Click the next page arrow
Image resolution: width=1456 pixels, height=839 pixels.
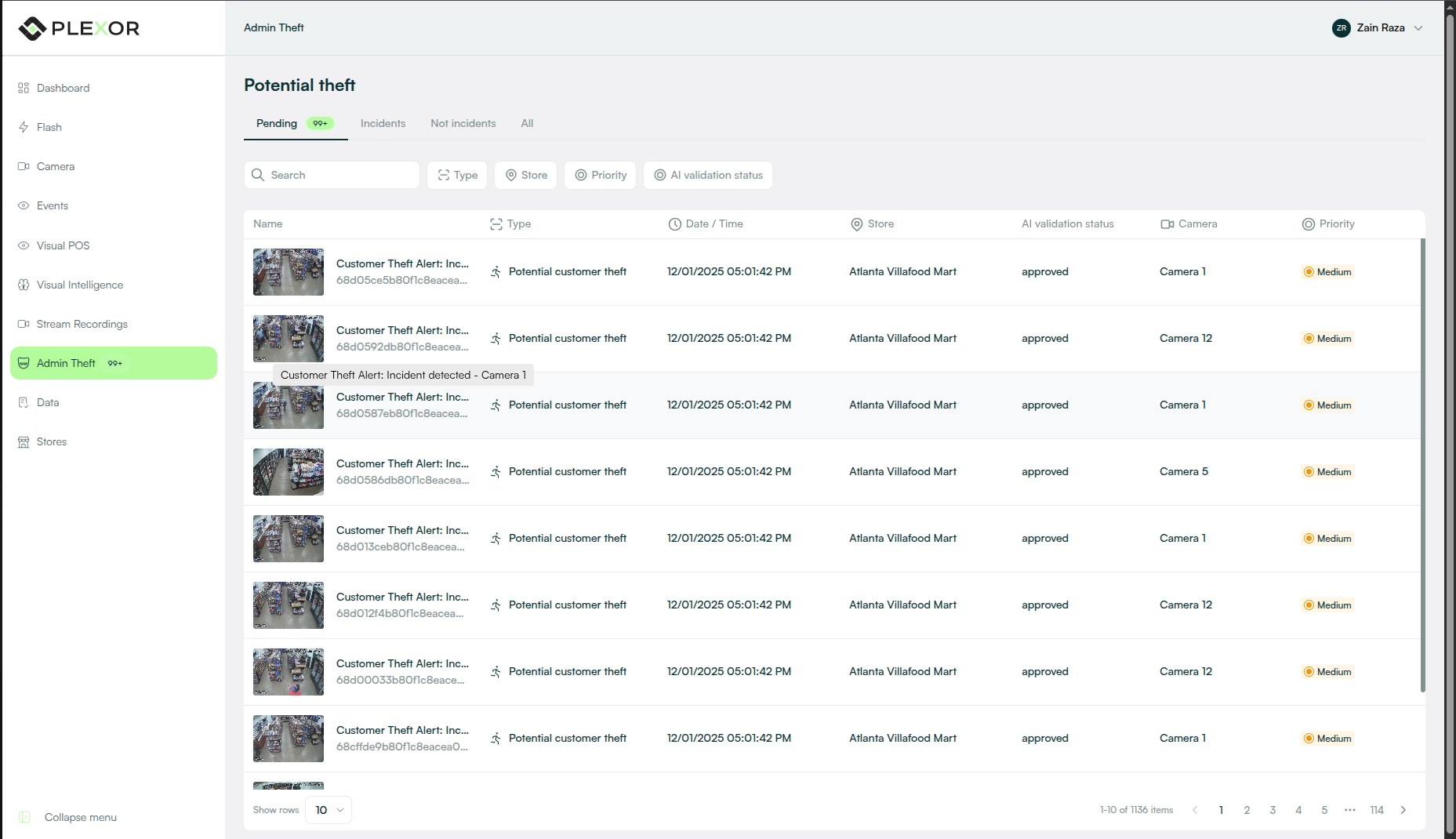(1403, 810)
